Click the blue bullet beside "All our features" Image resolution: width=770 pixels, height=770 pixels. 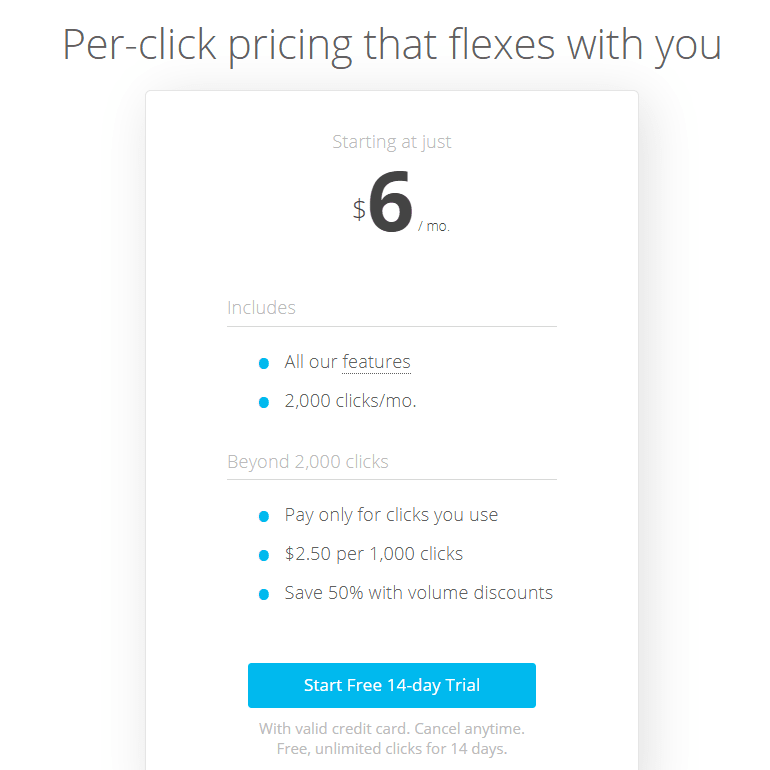coord(264,363)
